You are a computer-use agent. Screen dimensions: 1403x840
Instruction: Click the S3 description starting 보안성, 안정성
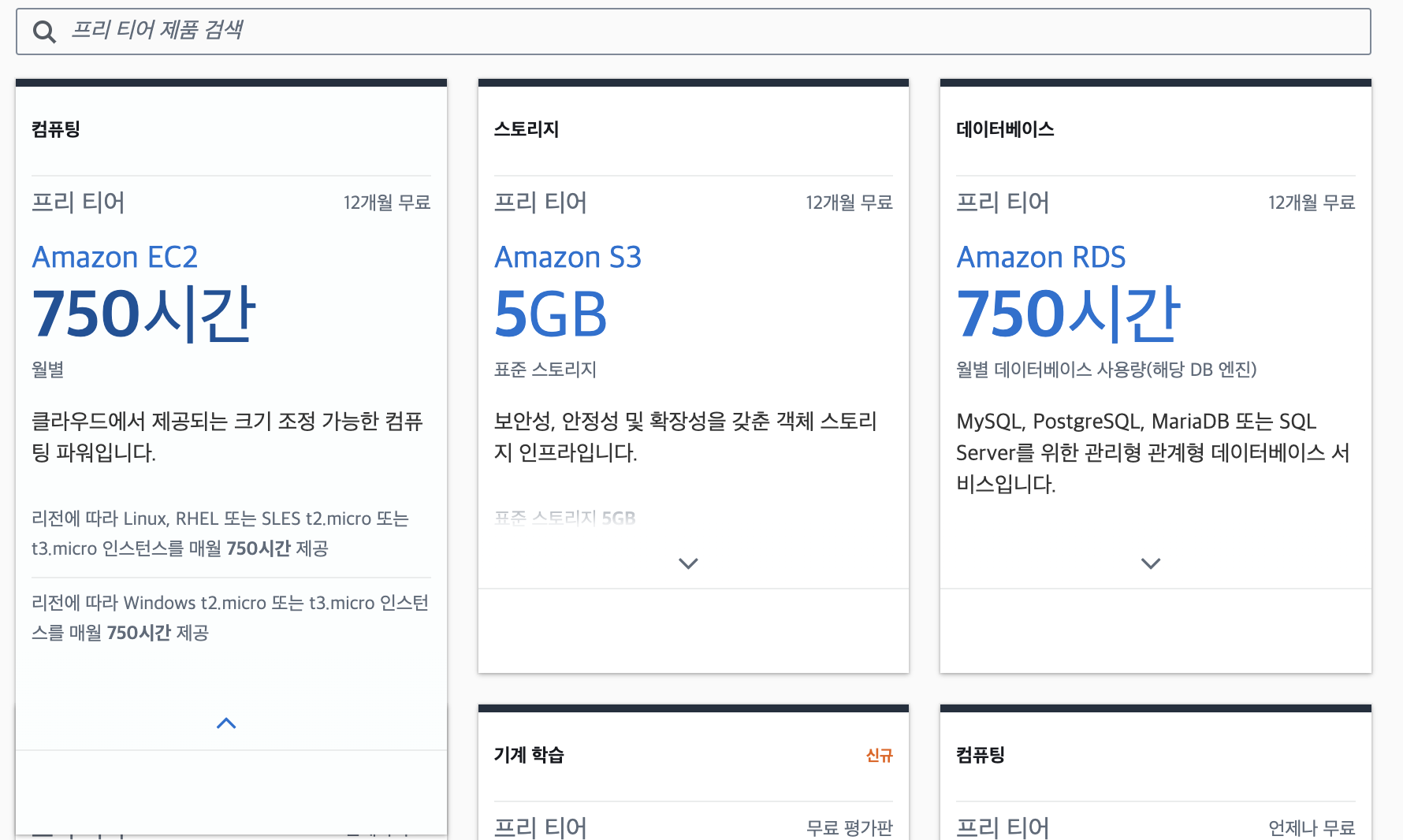(686, 437)
